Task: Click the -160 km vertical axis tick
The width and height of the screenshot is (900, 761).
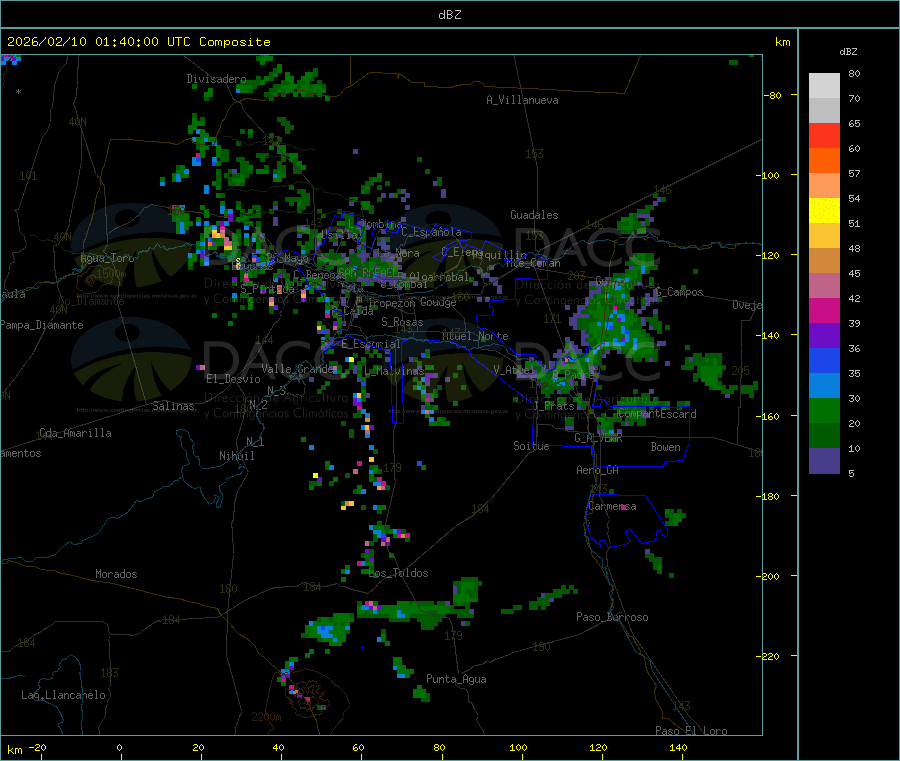Action: 770,416
